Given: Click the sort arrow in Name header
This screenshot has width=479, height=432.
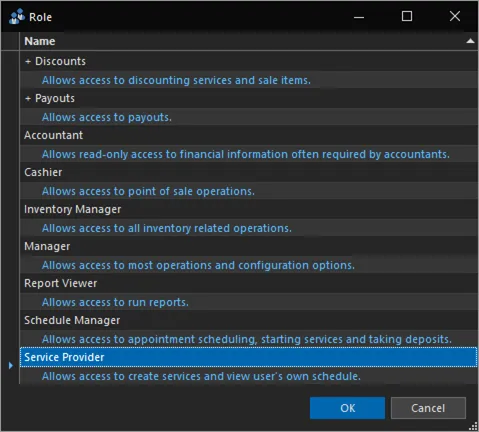Looking at the screenshot, I should pos(470,41).
